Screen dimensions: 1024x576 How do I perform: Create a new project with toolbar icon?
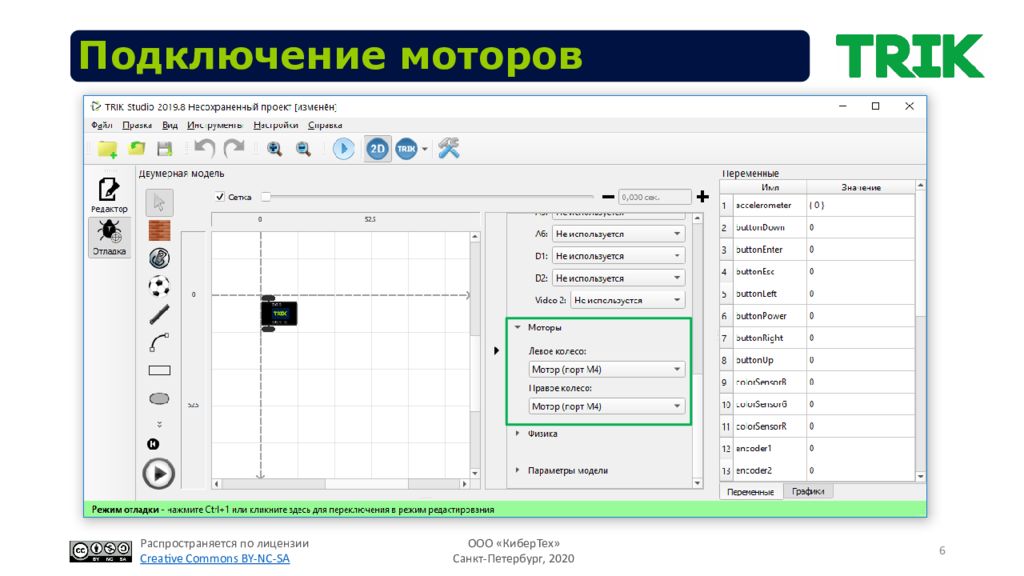107,149
